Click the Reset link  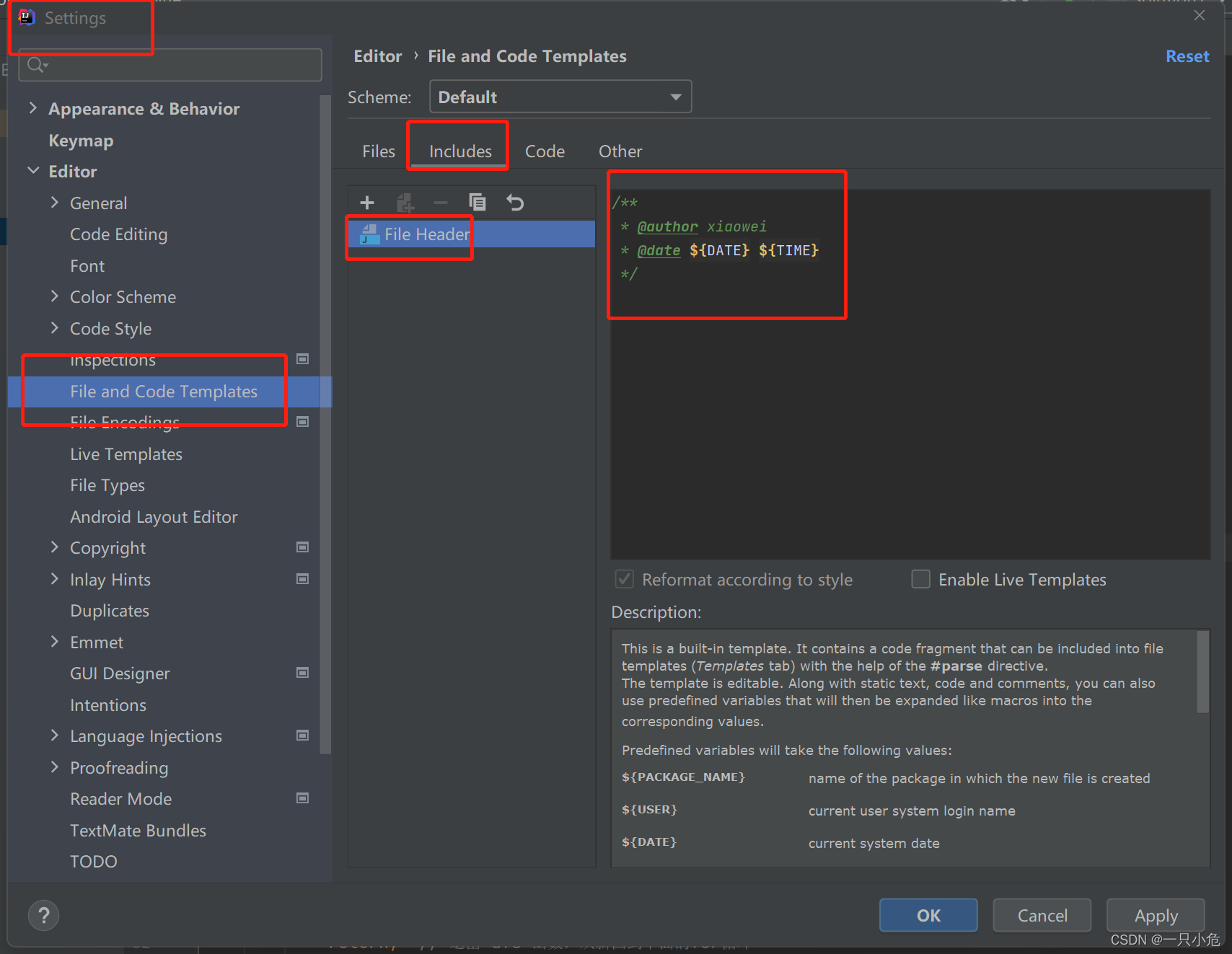(1187, 56)
